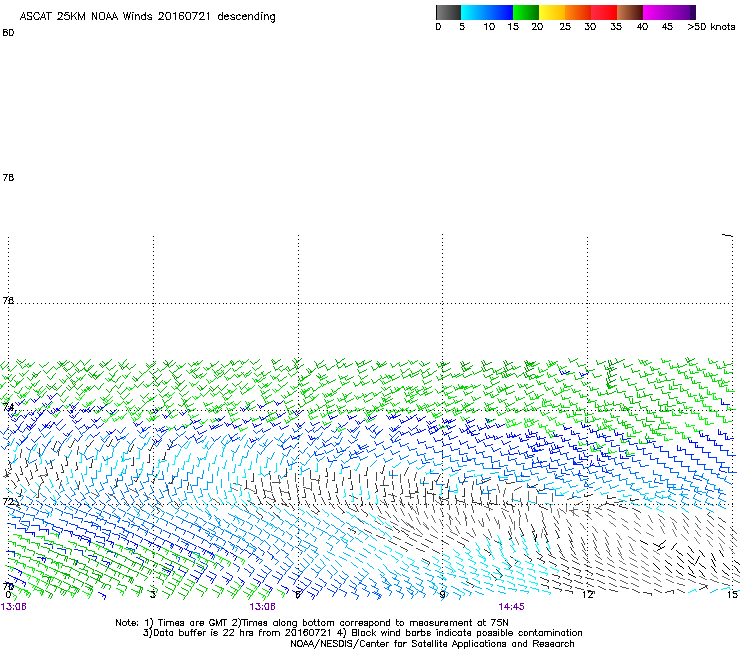740x650 pixels.
Task: Click the legend value 35 under the color bar
Action: point(616,27)
